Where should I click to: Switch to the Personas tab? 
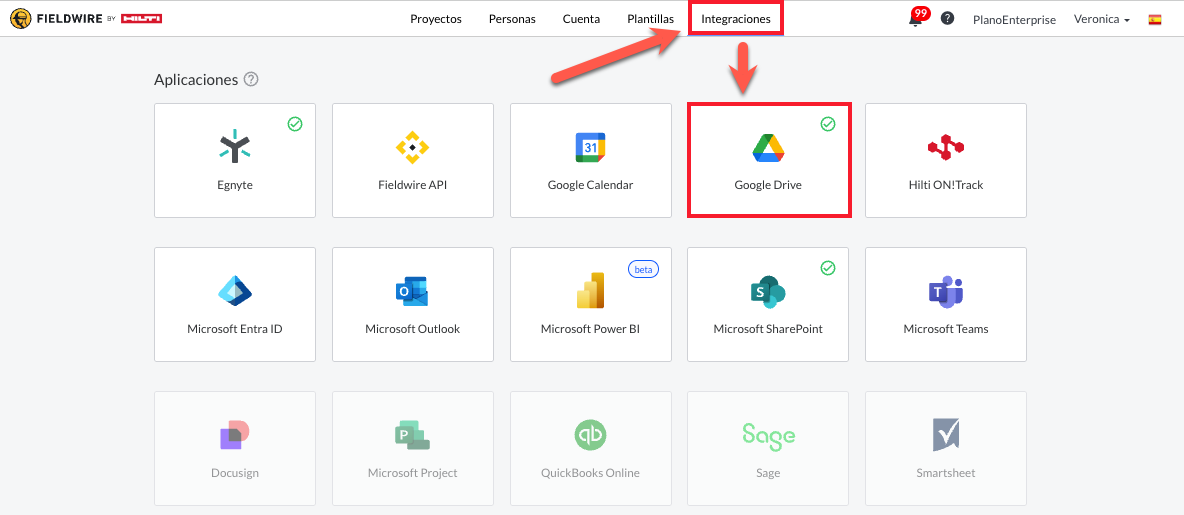coord(512,20)
